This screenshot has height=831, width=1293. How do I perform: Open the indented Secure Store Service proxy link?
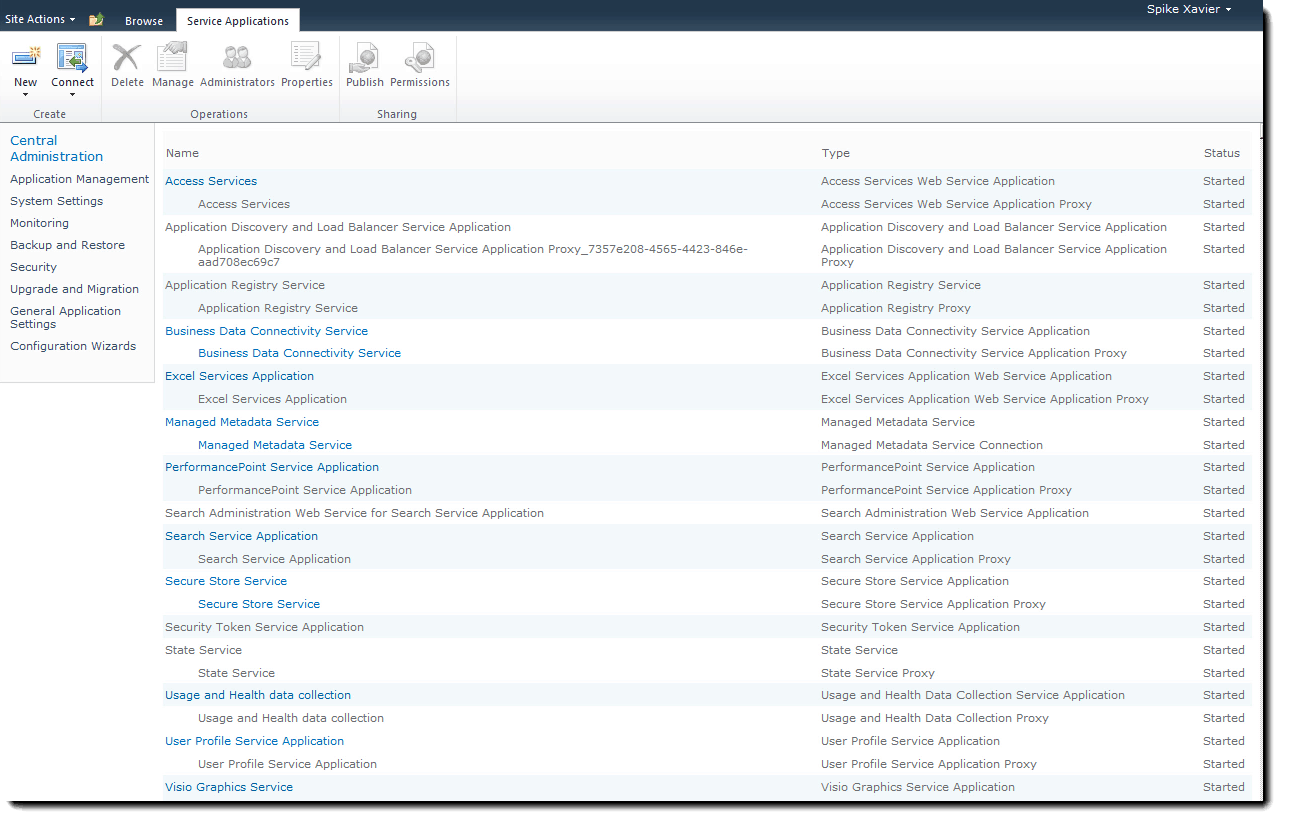coord(259,604)
